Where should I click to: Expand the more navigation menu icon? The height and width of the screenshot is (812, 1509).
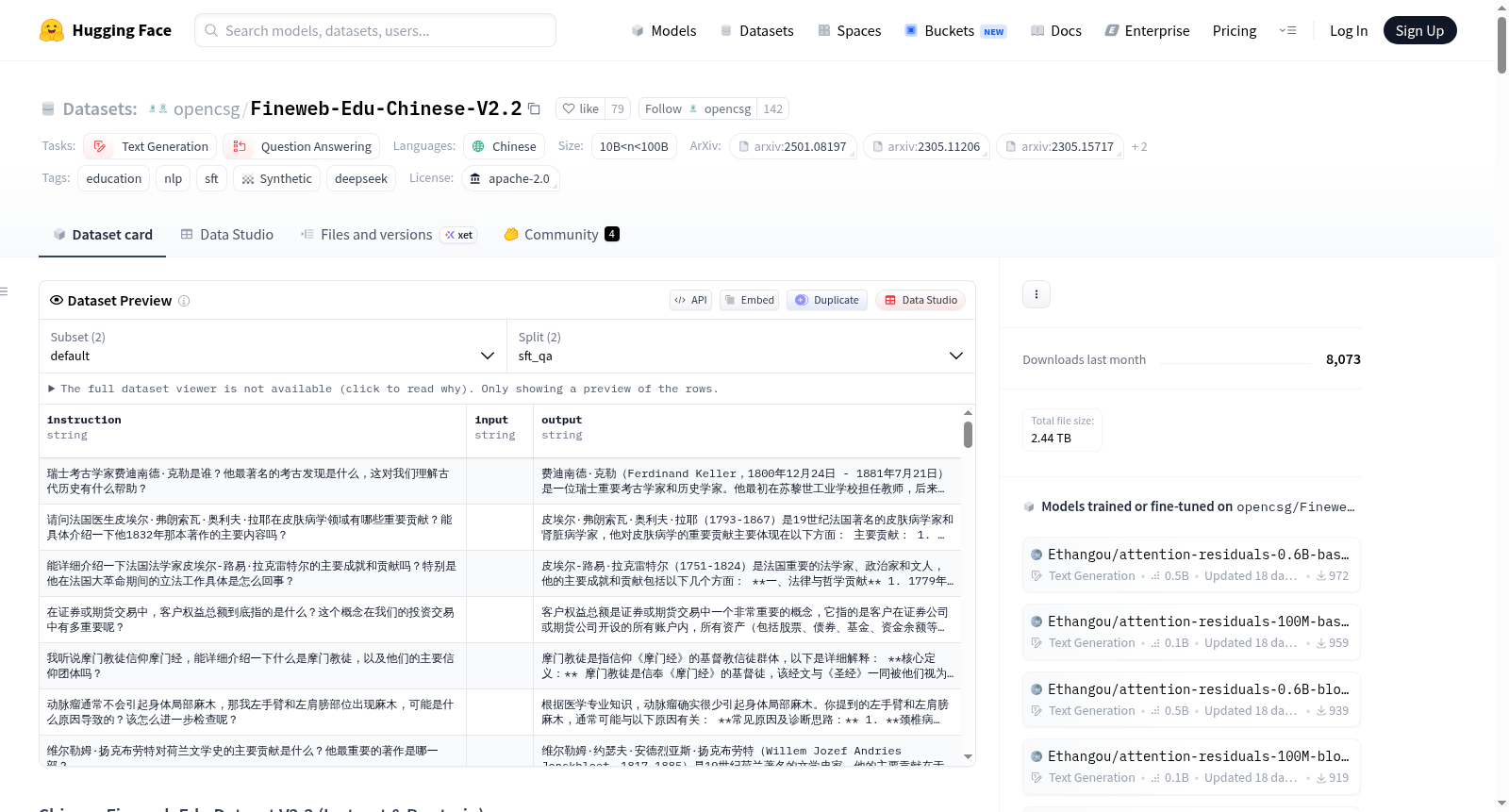[x=1287, y=31]
